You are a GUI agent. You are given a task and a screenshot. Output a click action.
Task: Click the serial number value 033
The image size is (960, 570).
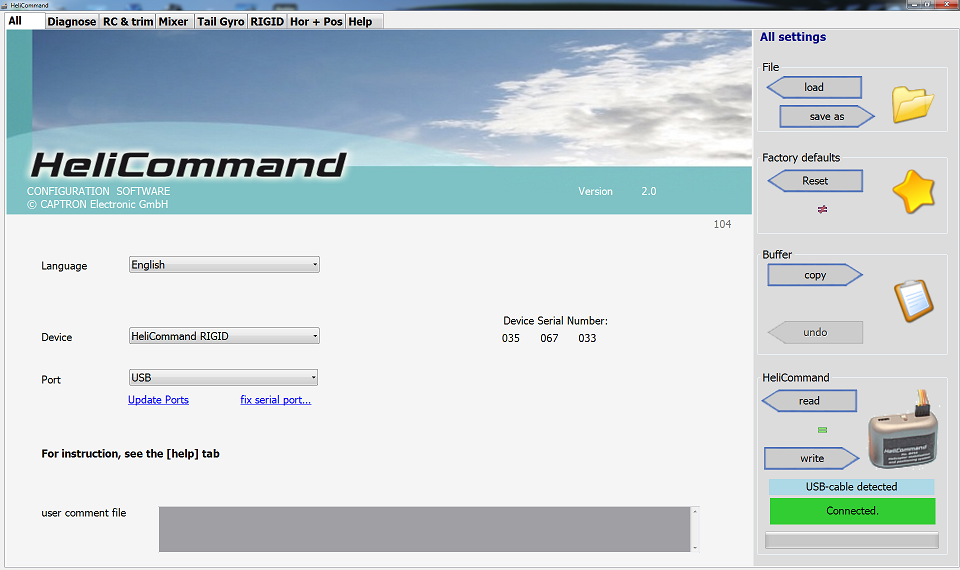[x=587, y=338]
